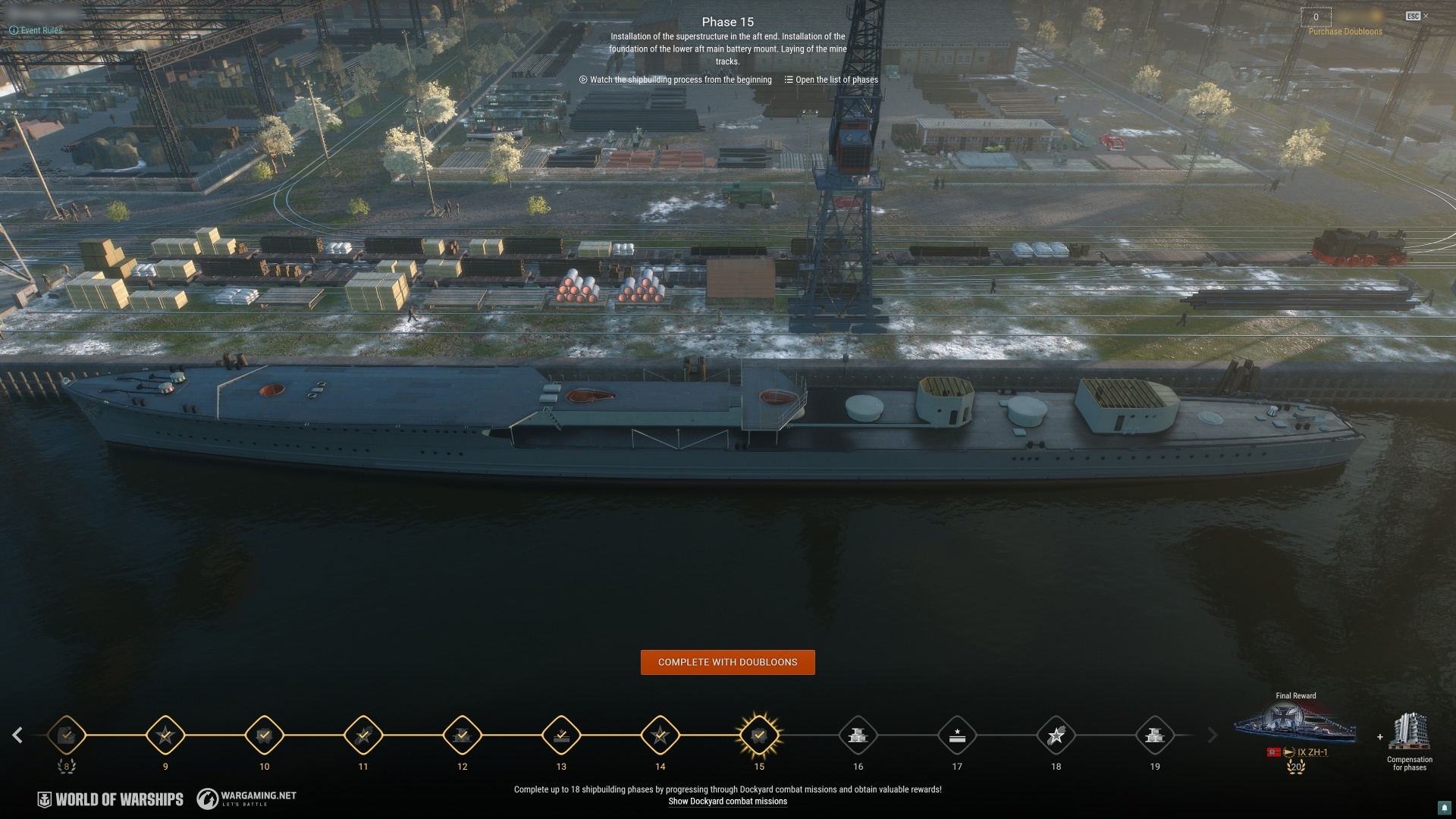Open the phase 11 reward icon
The width and height of the screenshot is (1456, 819).
[x=363, y=735]
